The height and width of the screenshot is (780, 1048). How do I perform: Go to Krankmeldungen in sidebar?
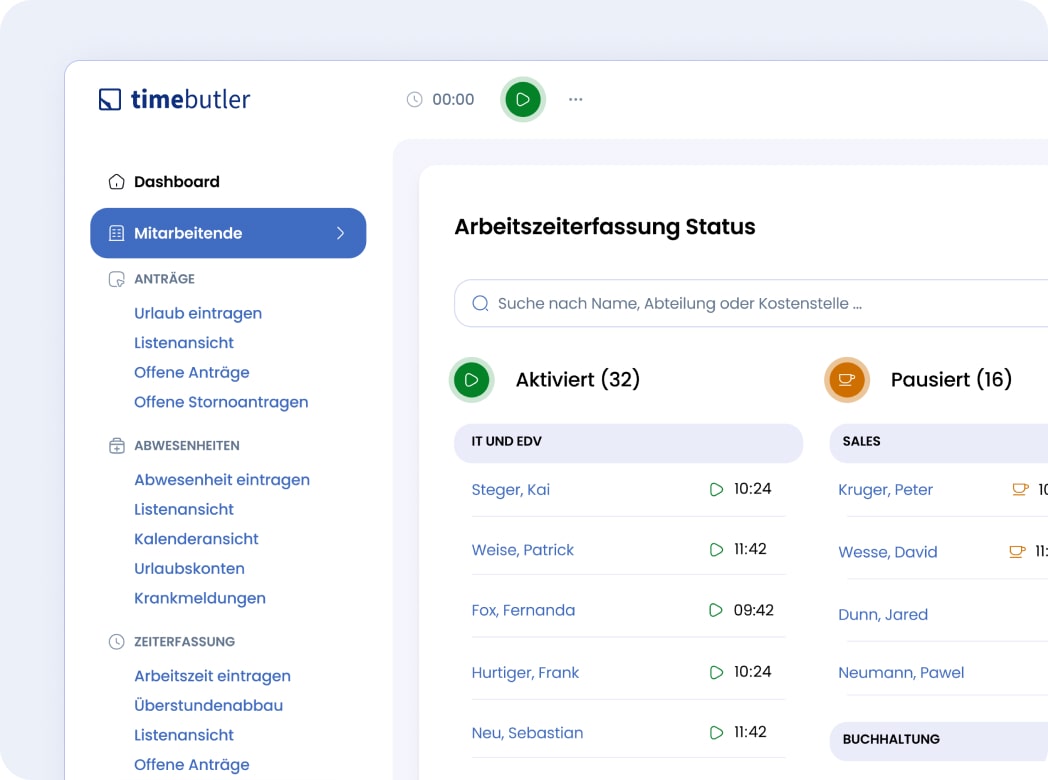[x=200, y=598]
